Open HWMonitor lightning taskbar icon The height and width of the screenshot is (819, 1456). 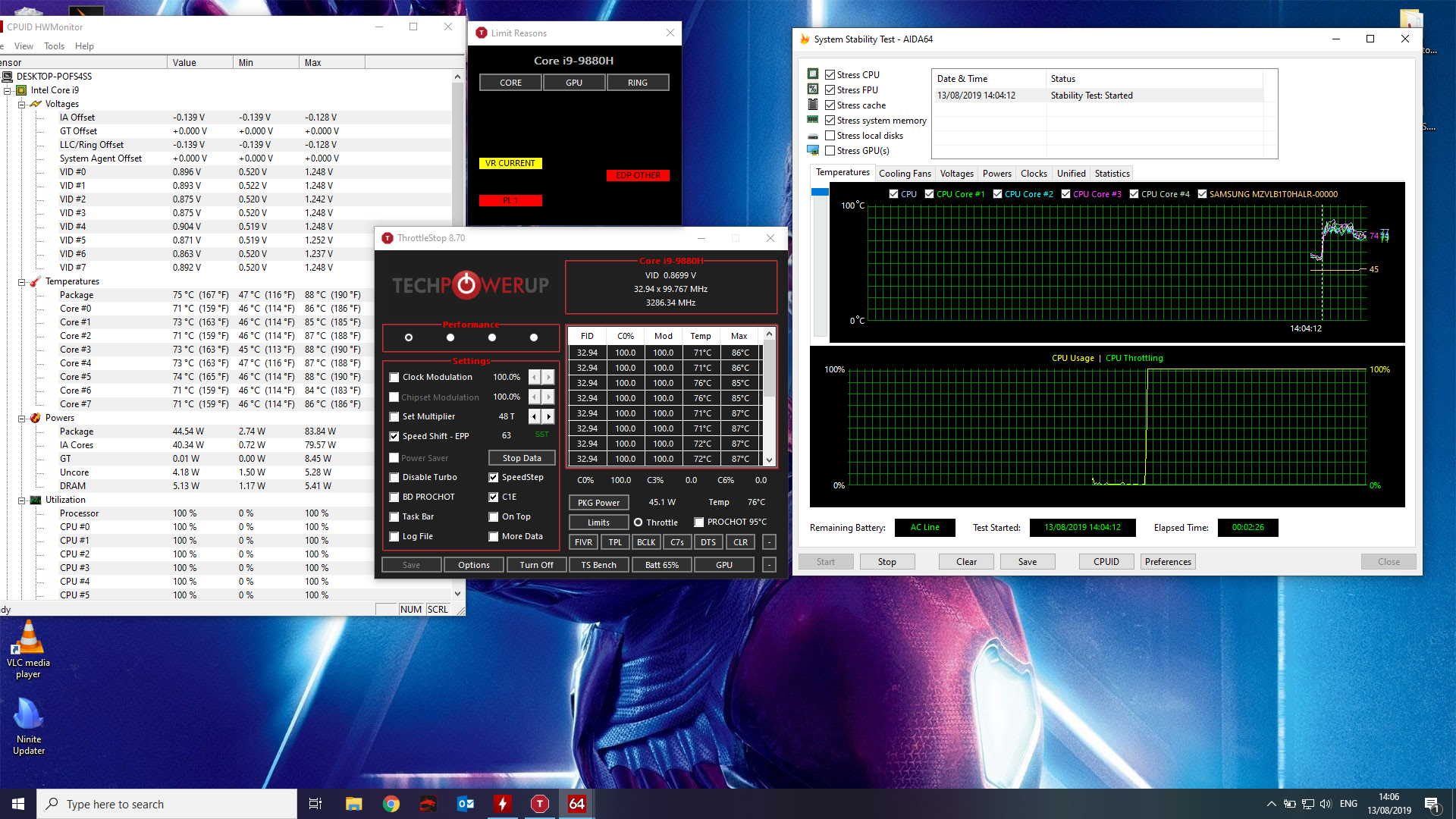(x=503, y=804)
